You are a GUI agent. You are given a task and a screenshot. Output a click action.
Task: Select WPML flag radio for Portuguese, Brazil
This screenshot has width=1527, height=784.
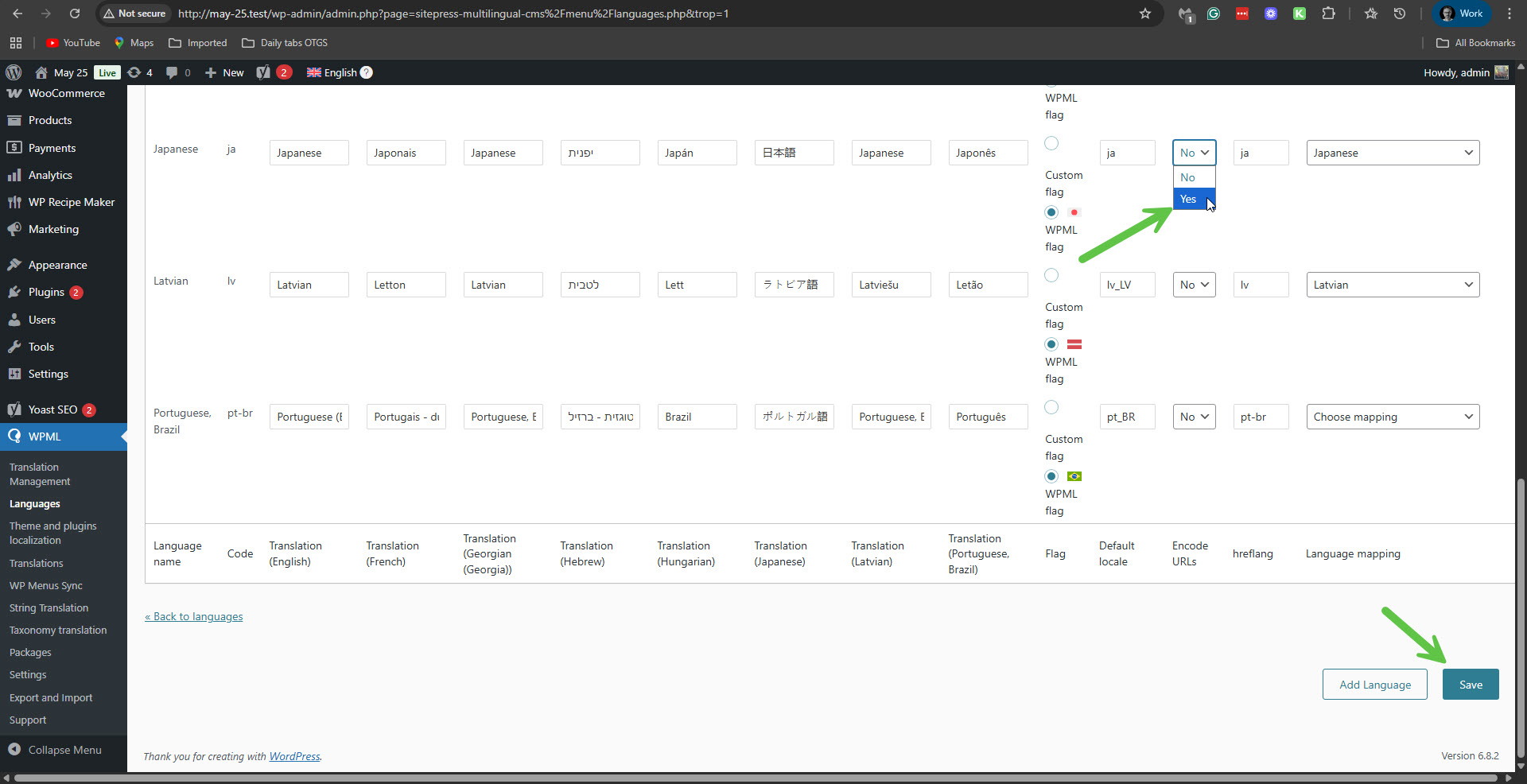[1051, 476]
